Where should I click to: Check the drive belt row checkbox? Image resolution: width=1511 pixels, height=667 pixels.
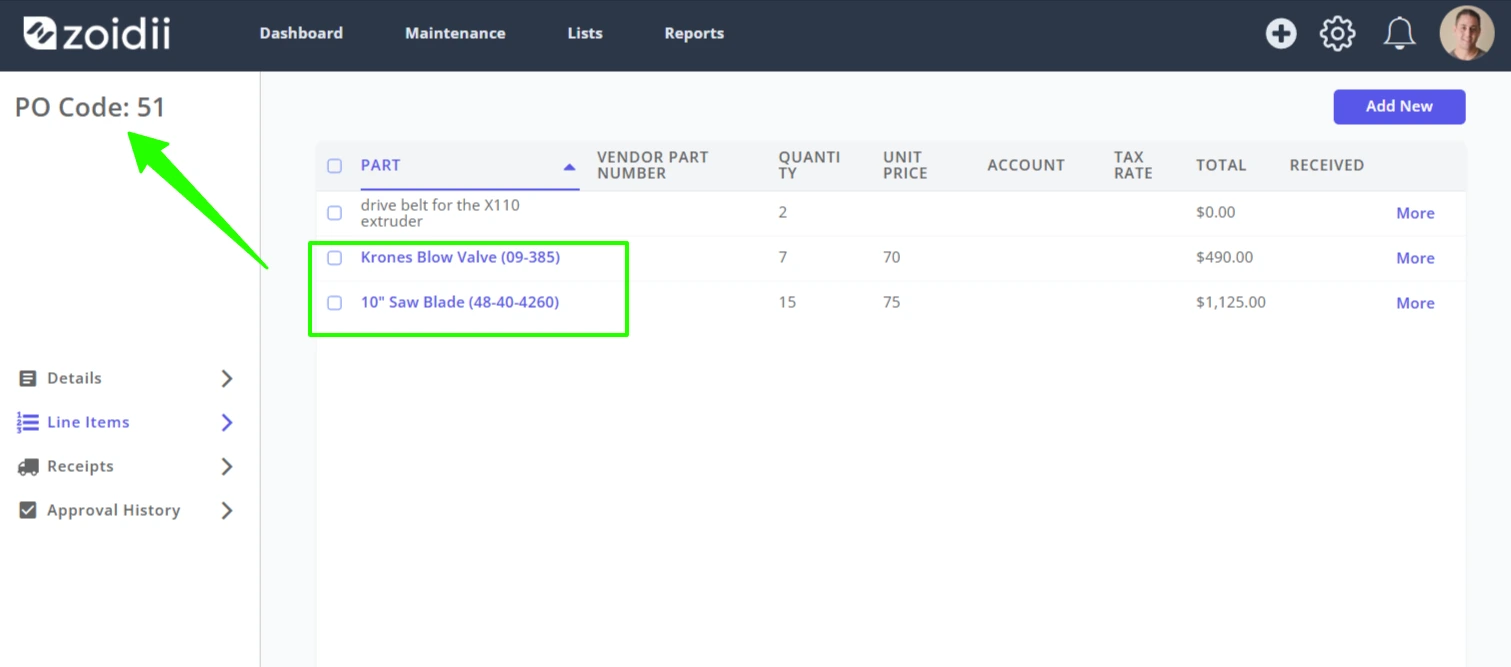pos(335,213)
